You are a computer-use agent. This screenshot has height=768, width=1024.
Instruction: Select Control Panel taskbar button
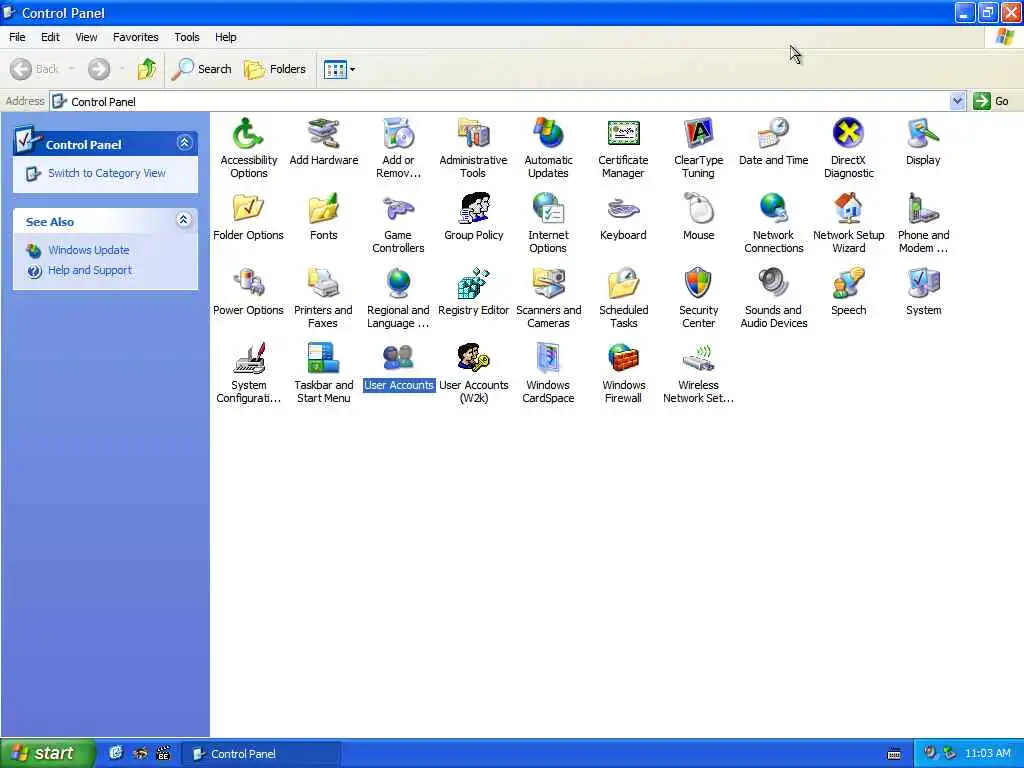pos(261,754)
